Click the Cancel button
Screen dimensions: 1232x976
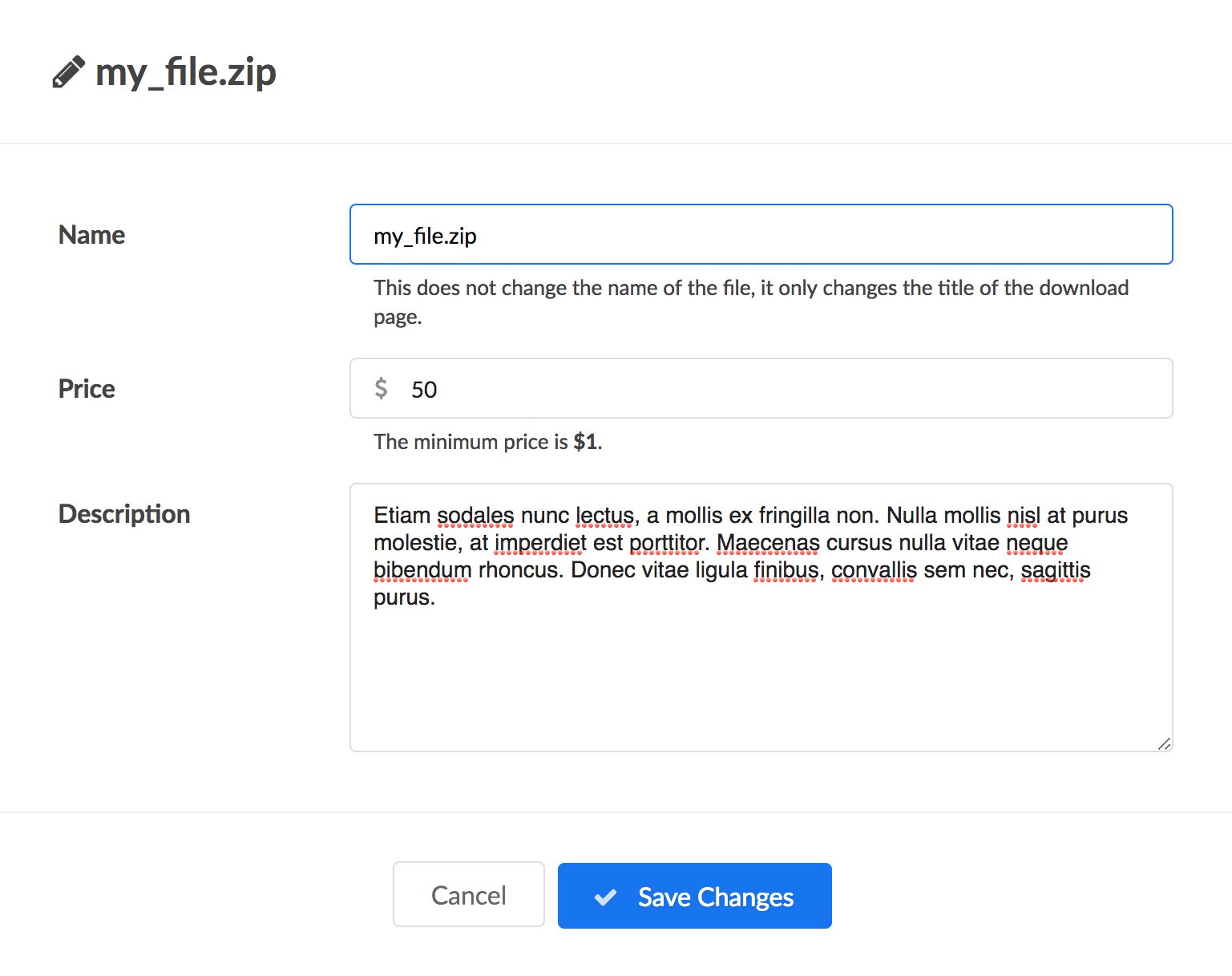tap(468, 894)
